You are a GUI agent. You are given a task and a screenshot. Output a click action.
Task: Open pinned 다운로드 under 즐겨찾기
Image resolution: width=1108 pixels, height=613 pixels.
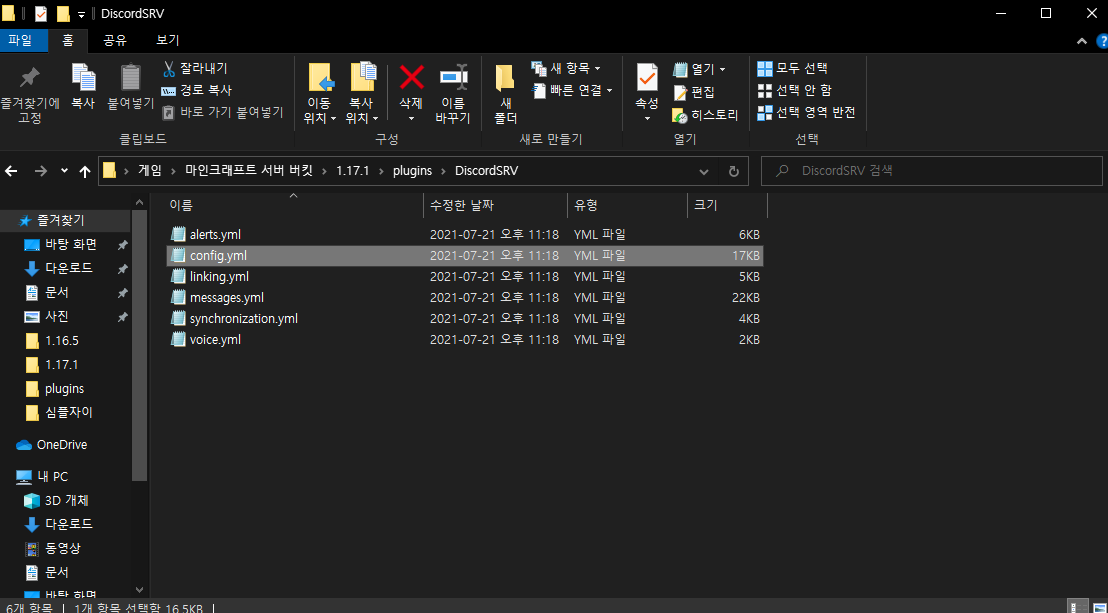tap(69, 269)
